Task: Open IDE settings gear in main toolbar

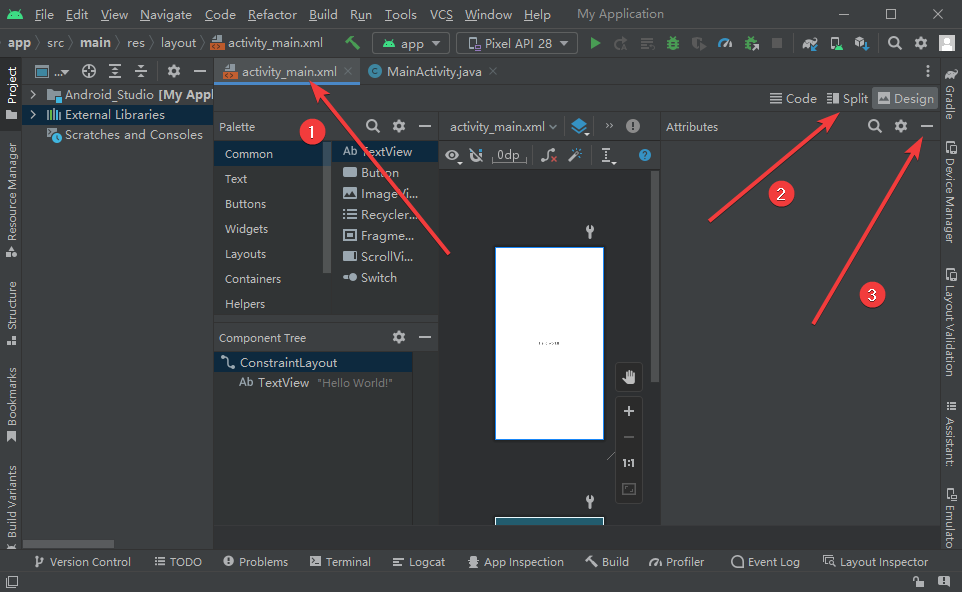Action: [x=921, y=43]
